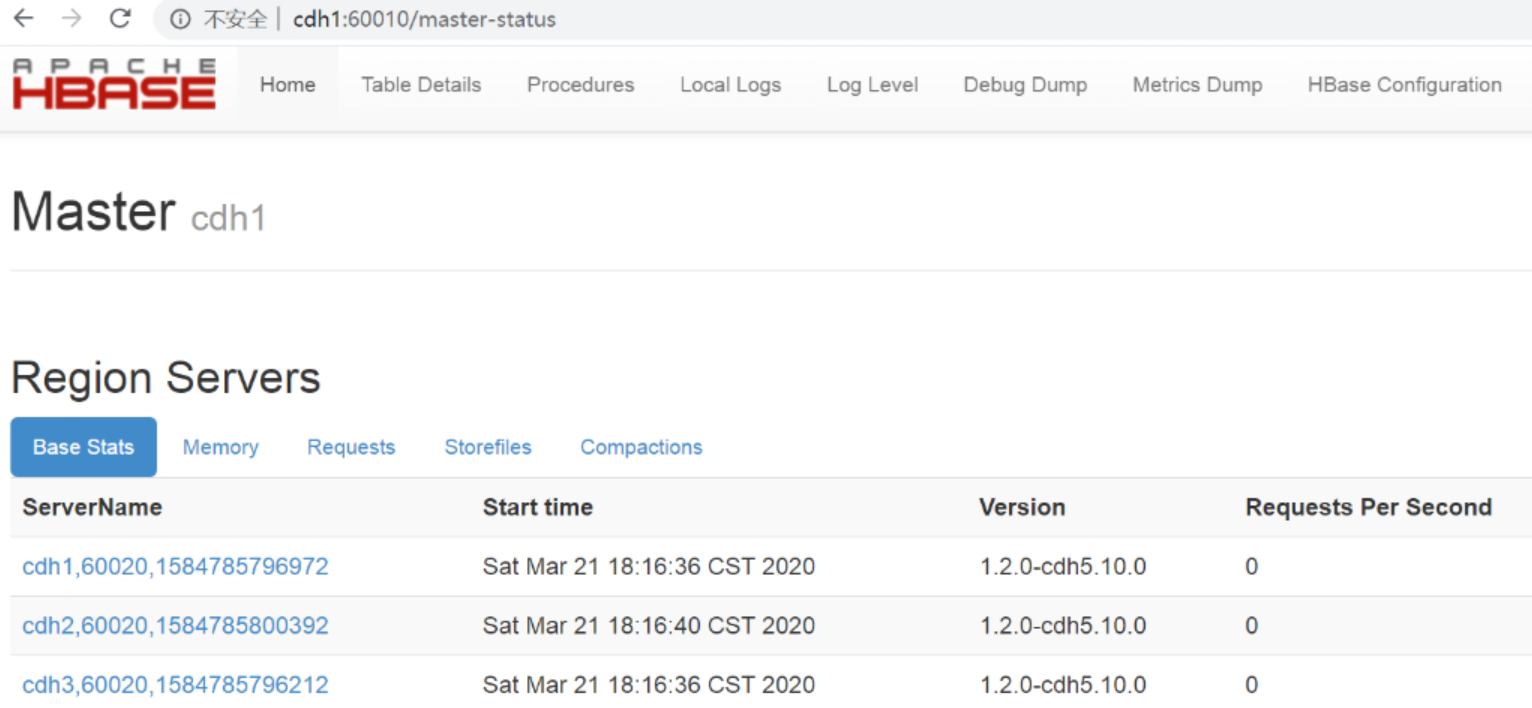The width and height of the screenshot is (1532, 708).
Task: Open region server cdh3,60020,1584785796212 link
Action: click(175, 685)
